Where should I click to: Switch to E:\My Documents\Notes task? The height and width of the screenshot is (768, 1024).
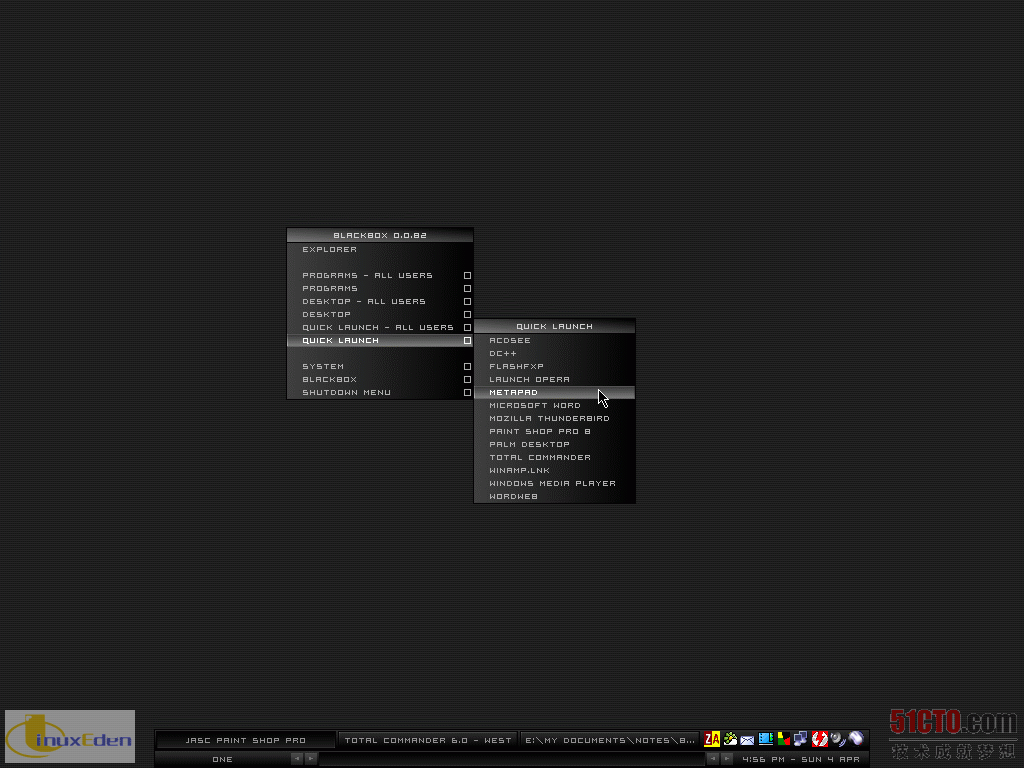[609, 740]
